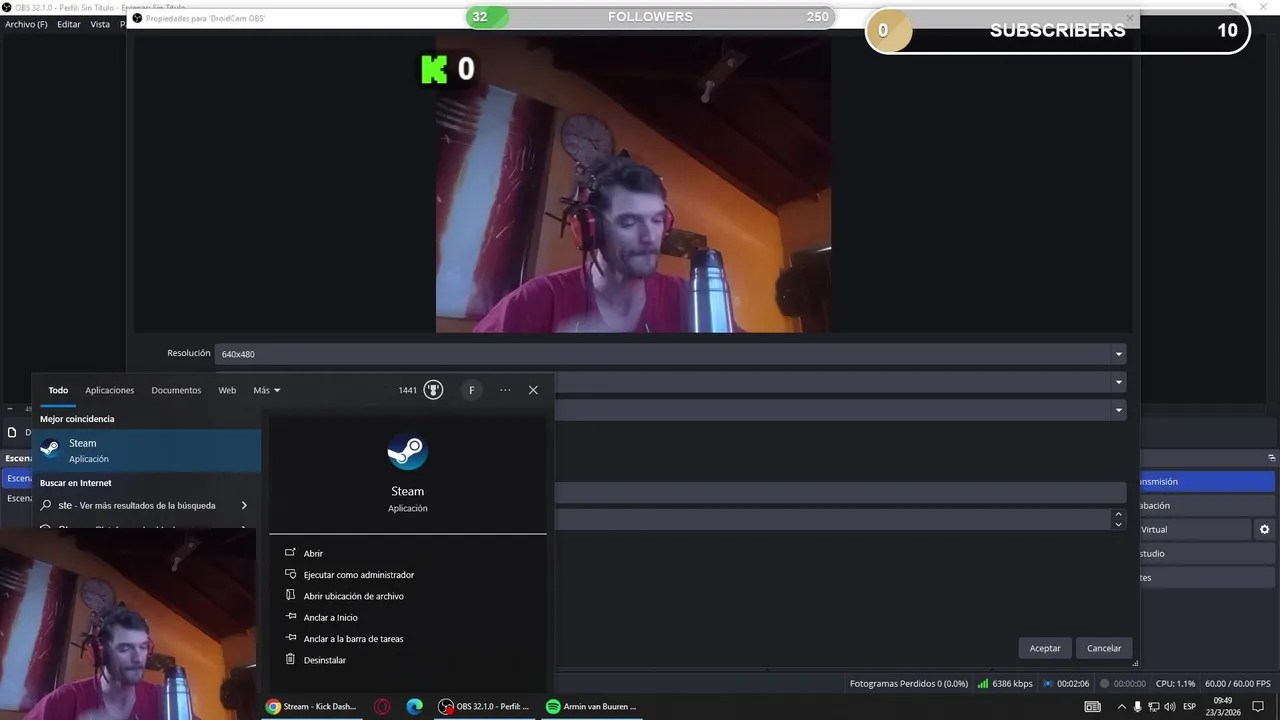Switch to Documentos search tab
This screenshot has height=720, width=1280.
[176, 390]
